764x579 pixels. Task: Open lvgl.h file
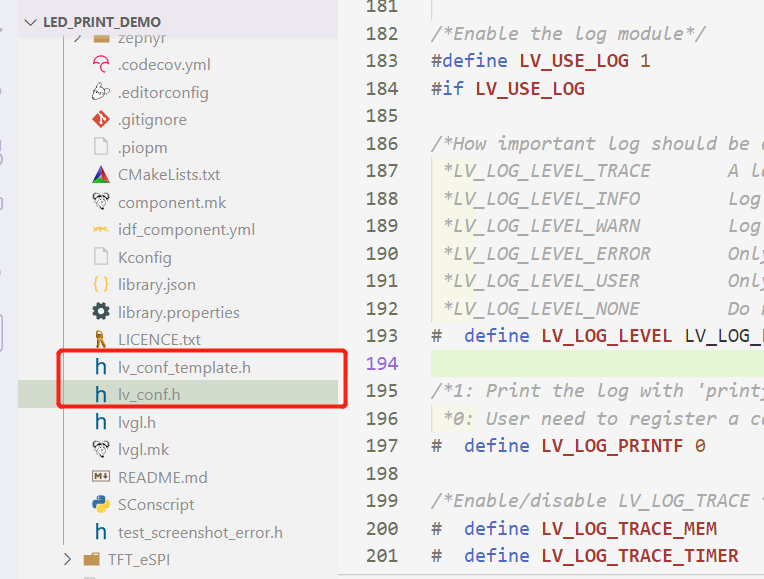click(137, 423)
